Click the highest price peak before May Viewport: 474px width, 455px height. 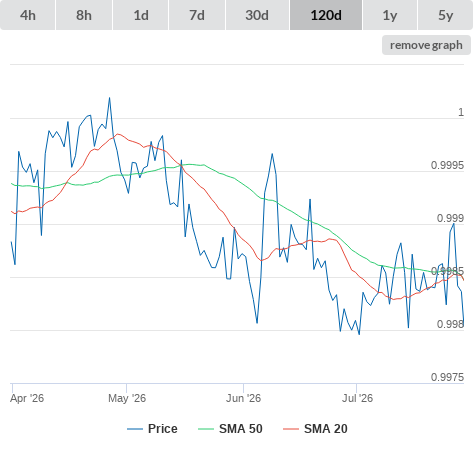click(x=109, y=98)
